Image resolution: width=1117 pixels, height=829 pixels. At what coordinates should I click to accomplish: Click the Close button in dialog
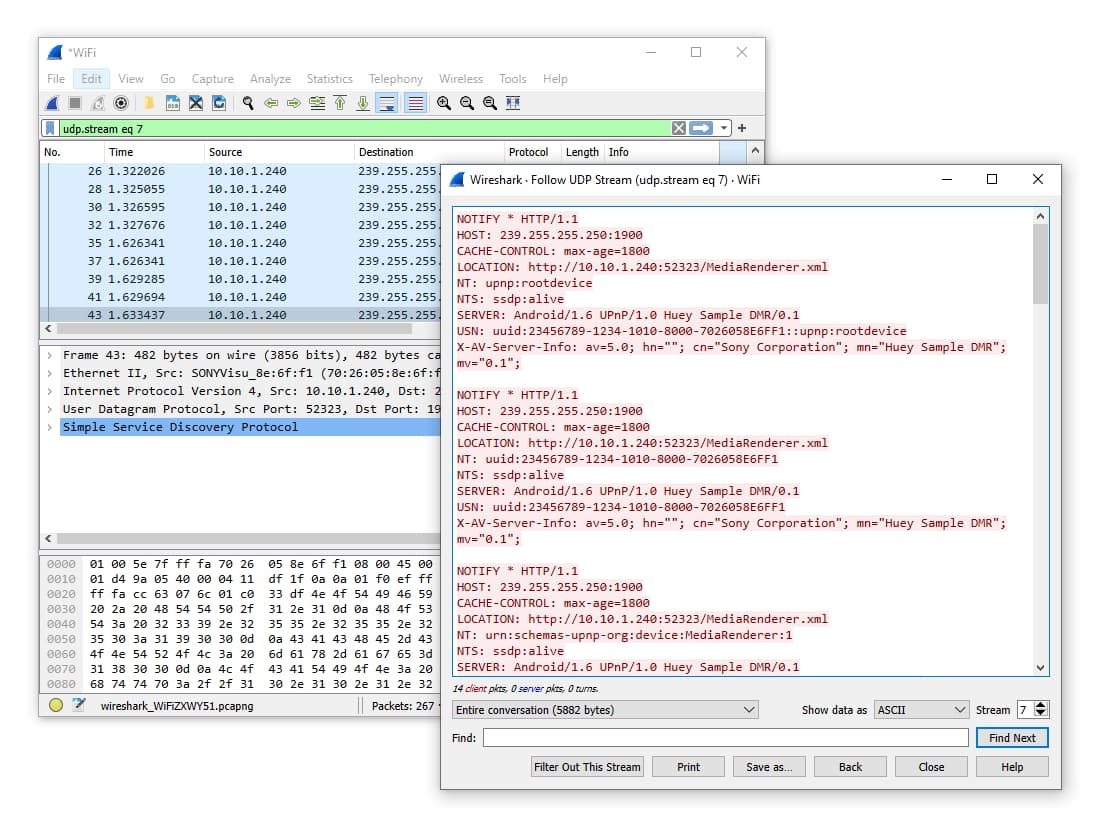[x=931, y=767]
